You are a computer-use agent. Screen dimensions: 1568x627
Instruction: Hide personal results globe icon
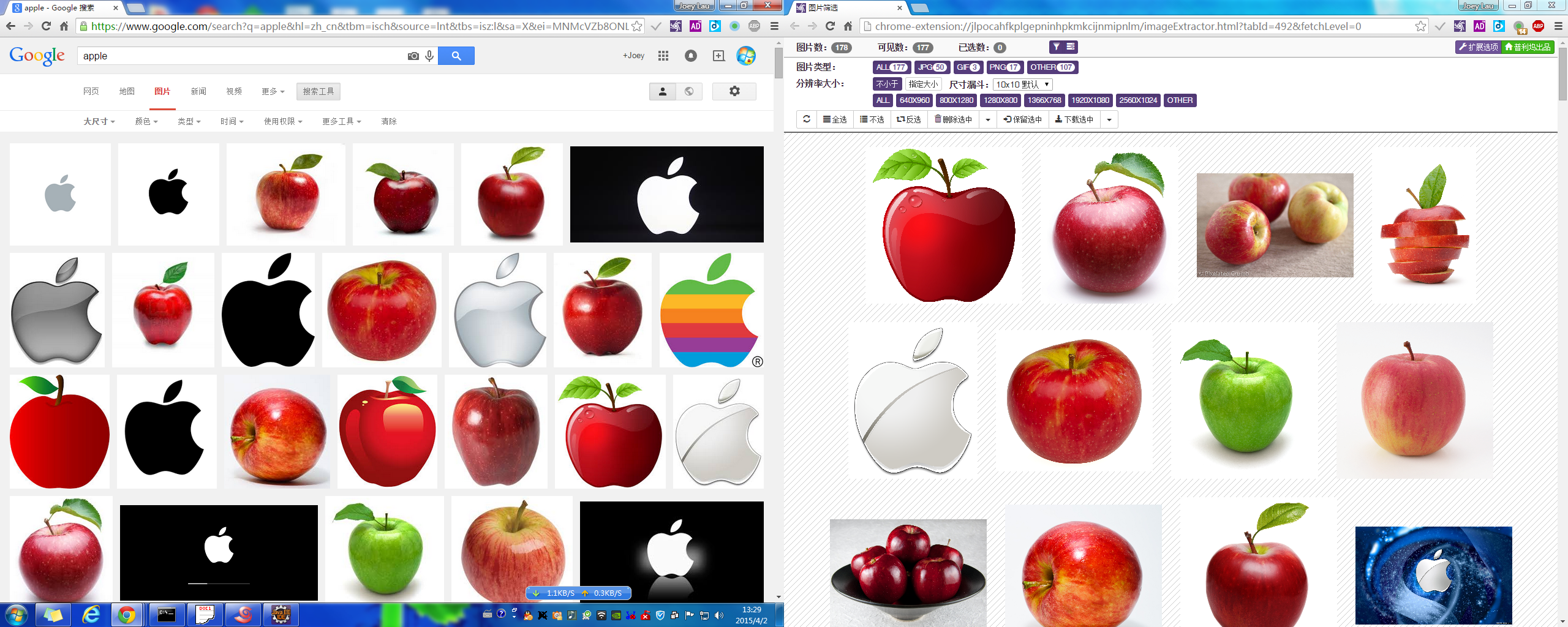[689, 91]
